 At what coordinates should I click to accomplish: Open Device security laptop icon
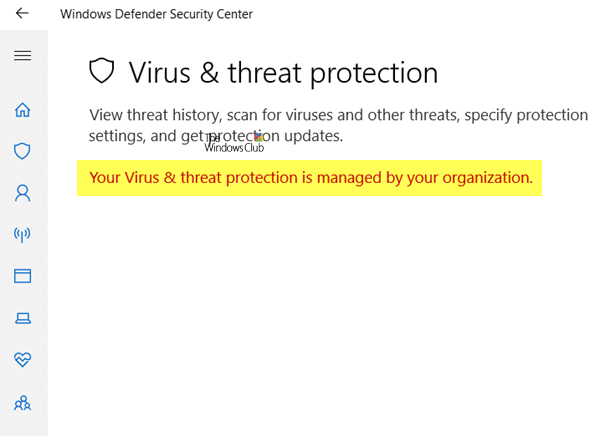[x=22, y=318]
